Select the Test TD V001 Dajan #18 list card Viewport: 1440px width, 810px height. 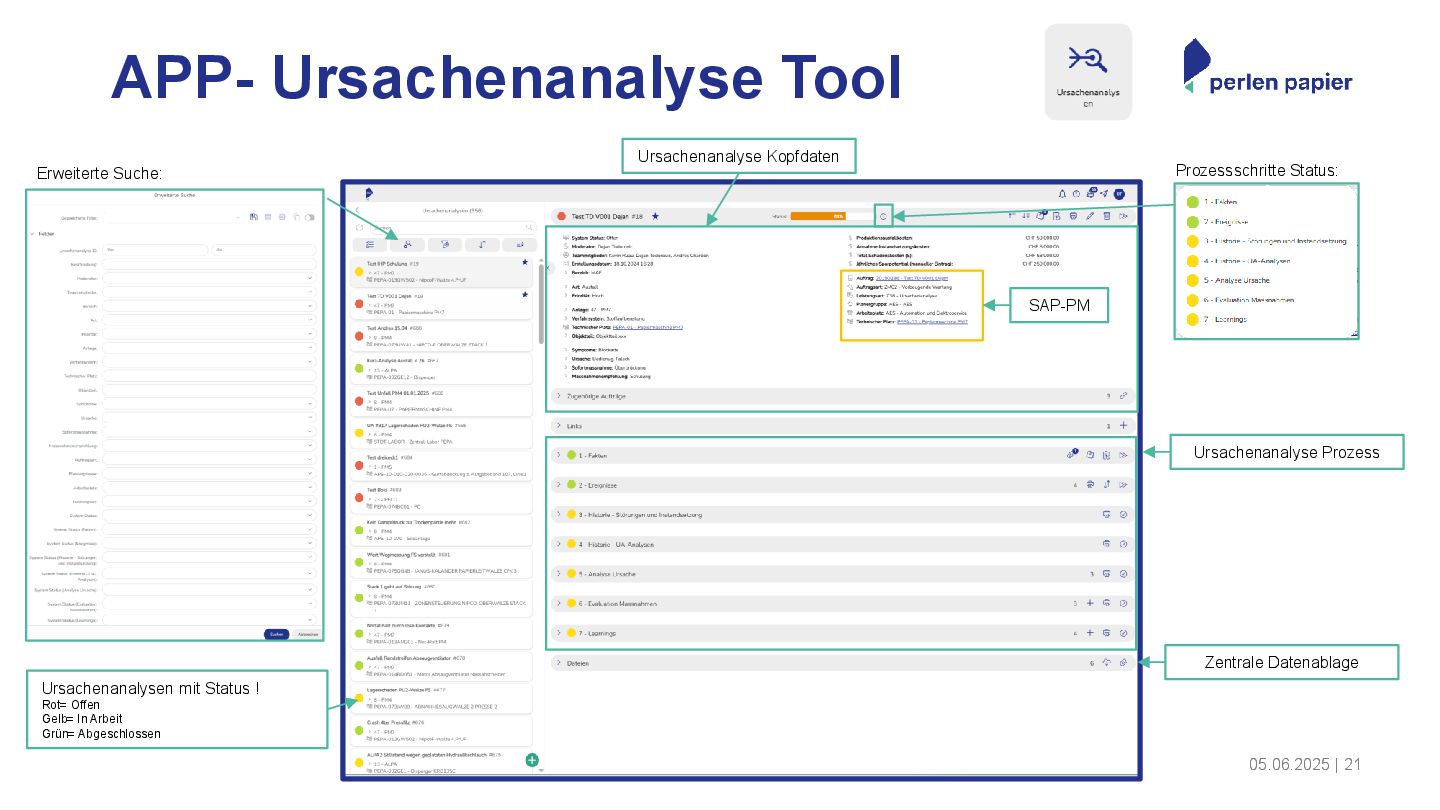(441, 304)
